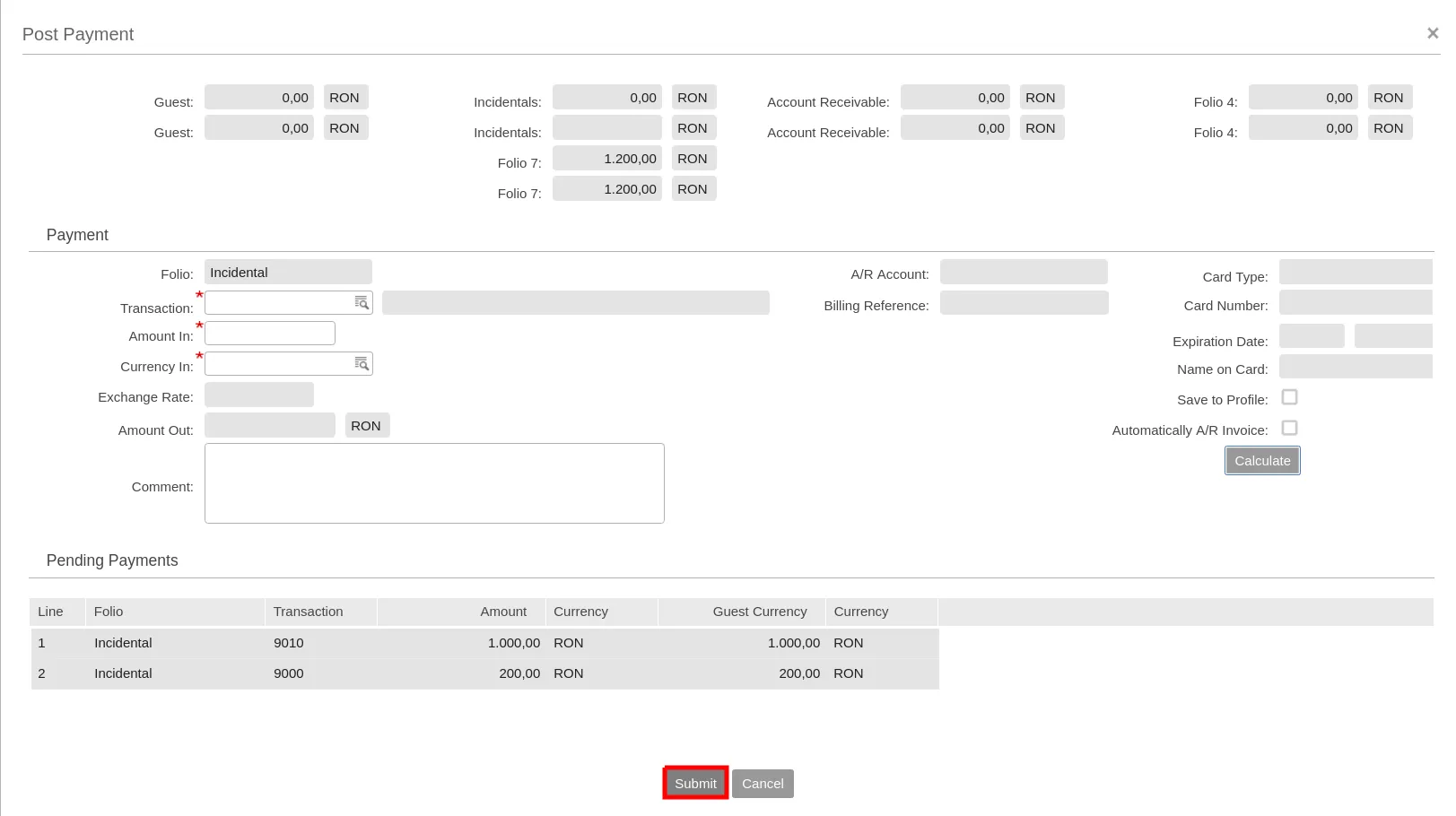Click the RON label beside Amount Out
1456x816 pixels.
point(367,425)
